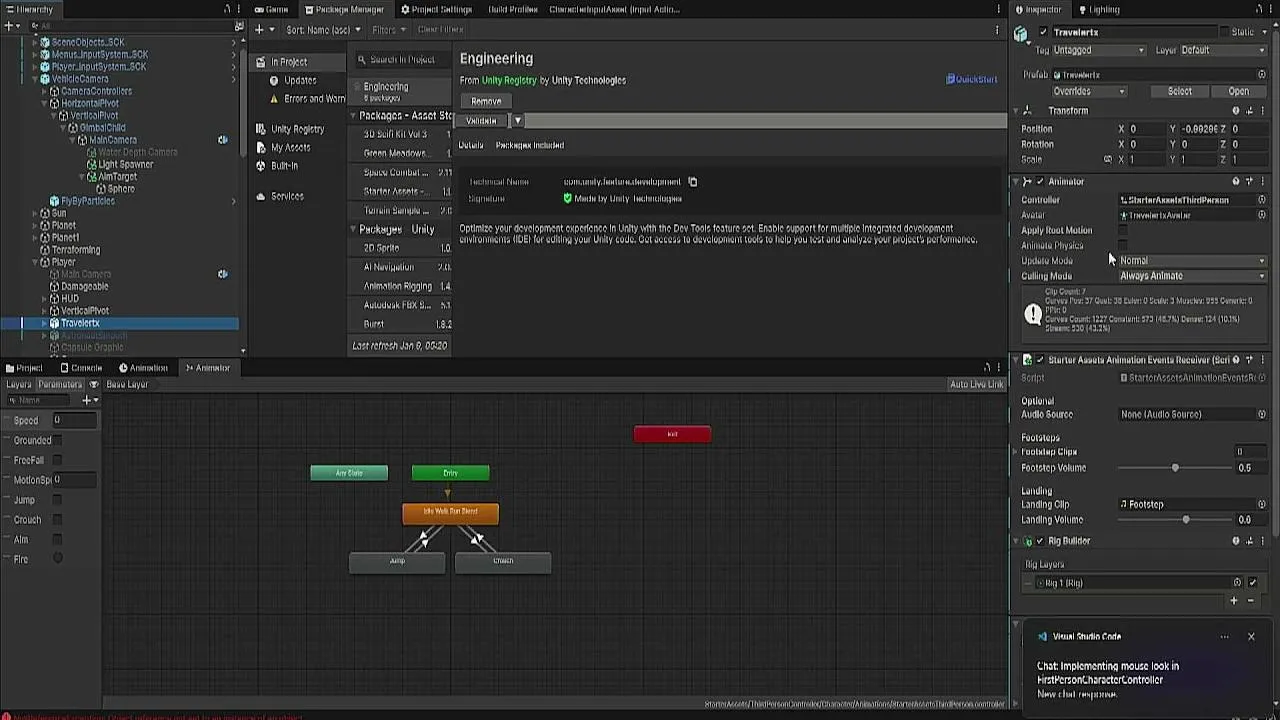The width and height of the screenshot is (1280, 720).
Task: Expand the Sun hierarchy item
Action: (x=33, y=213)
